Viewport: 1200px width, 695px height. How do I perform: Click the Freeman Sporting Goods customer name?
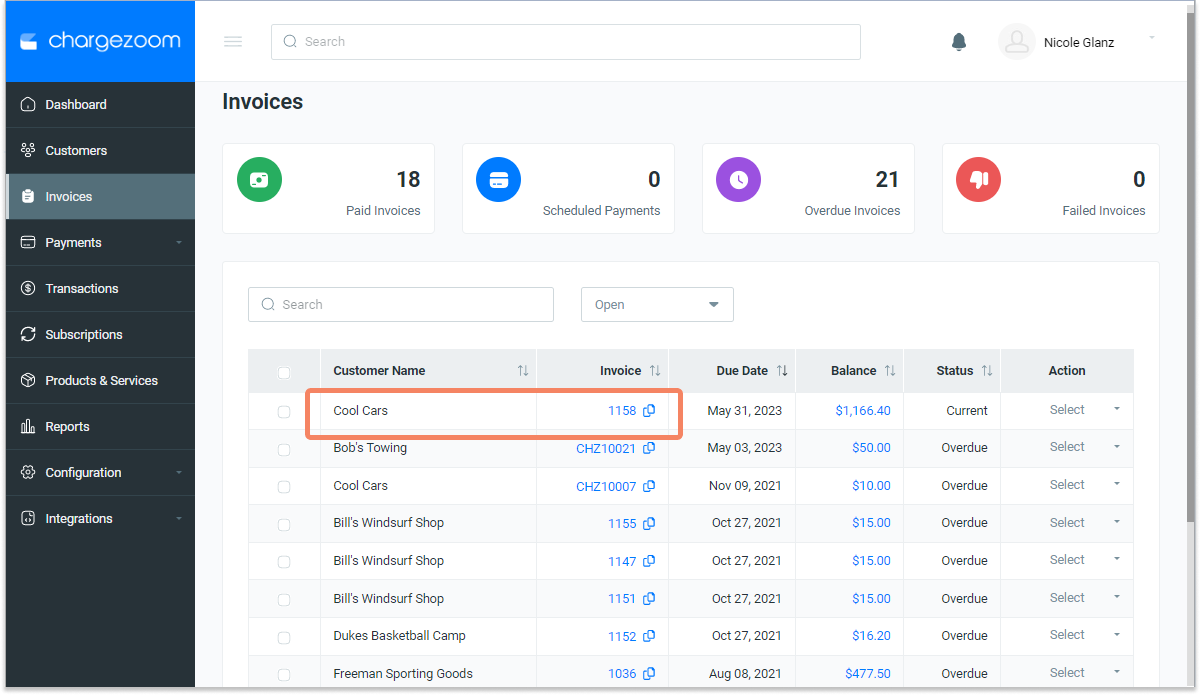(x=403, y=674)
